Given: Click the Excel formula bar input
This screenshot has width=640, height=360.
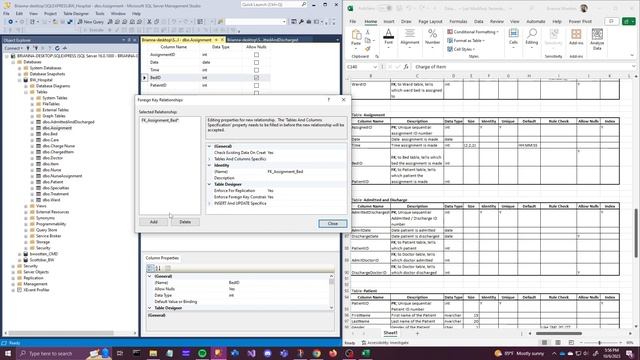Looking at the screenshot, I should pos(522,67).
